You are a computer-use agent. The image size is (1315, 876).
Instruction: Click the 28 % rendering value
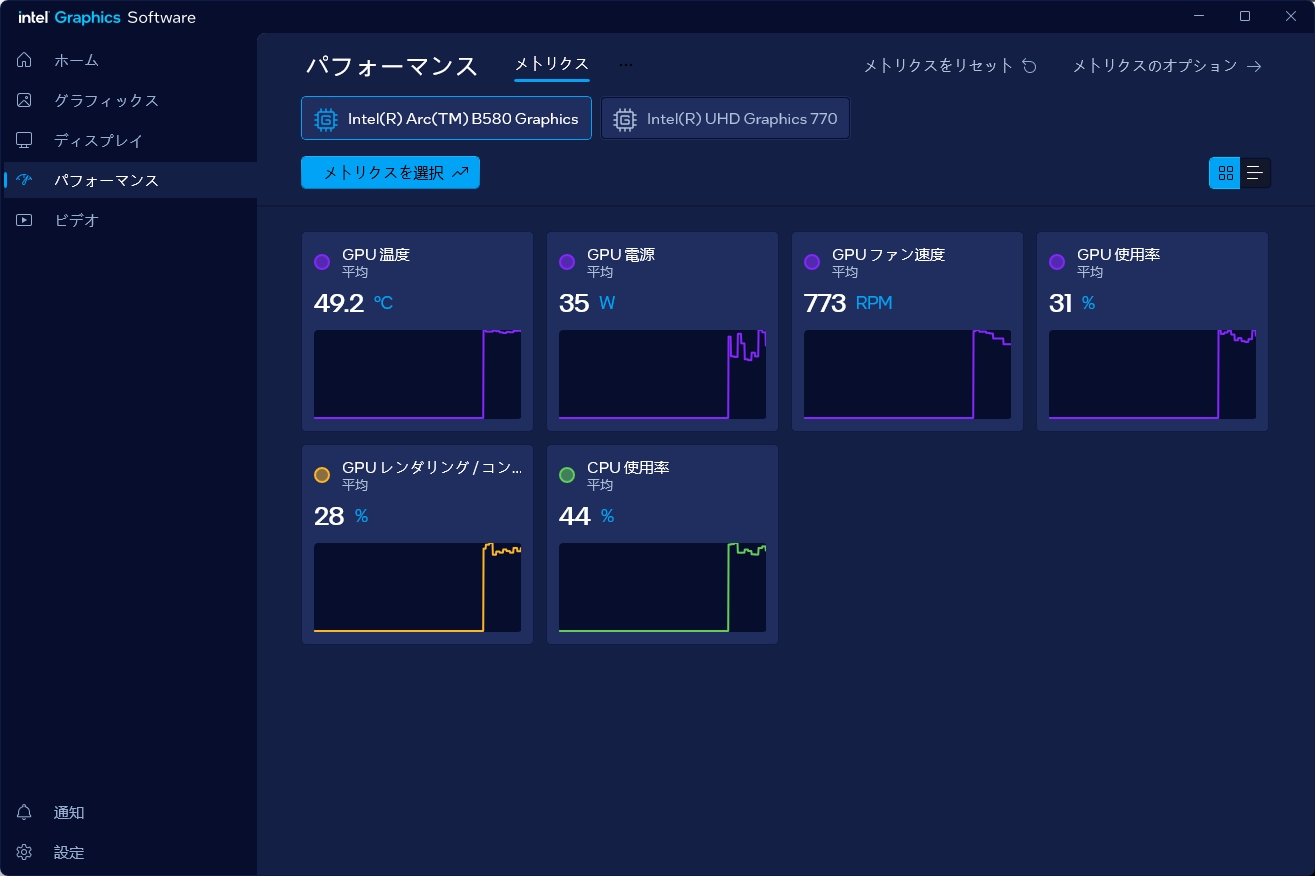(341, 516)
